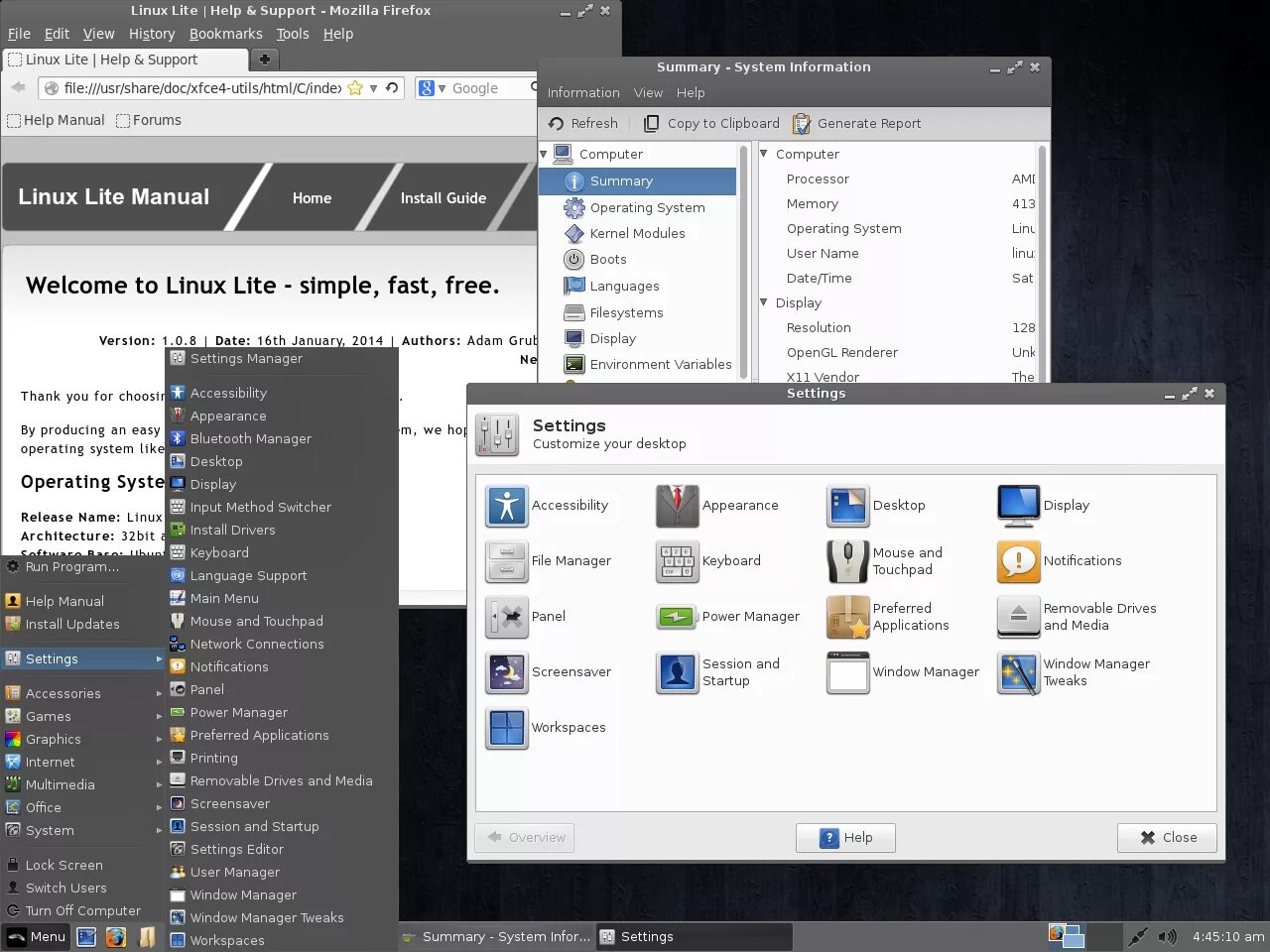Expand Office submenu in application menu
This screenshot has width=1270, height=952.
tap(82, 808)
